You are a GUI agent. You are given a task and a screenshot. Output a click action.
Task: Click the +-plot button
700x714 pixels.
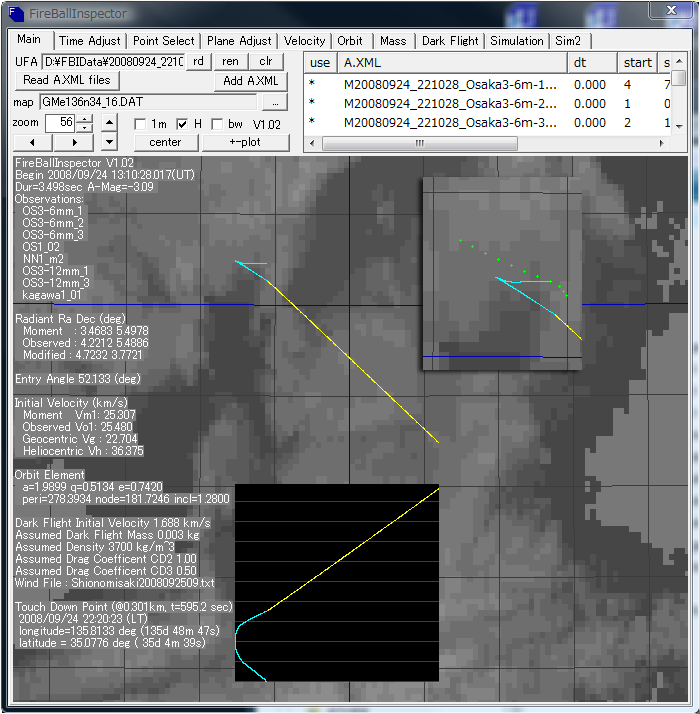(x=245, y=143)
